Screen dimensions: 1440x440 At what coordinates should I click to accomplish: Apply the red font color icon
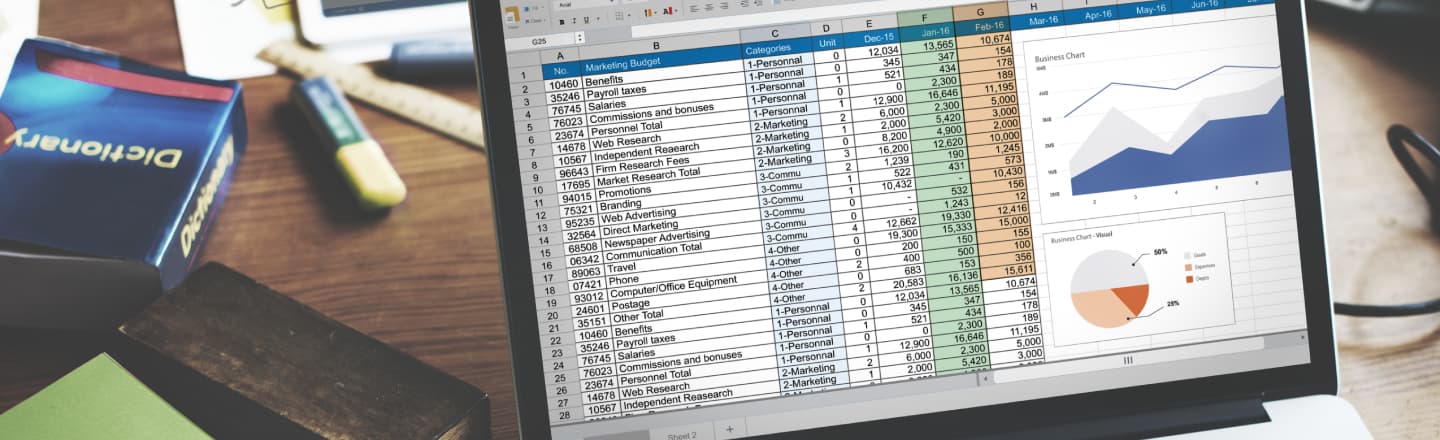(x=667, y=11)
